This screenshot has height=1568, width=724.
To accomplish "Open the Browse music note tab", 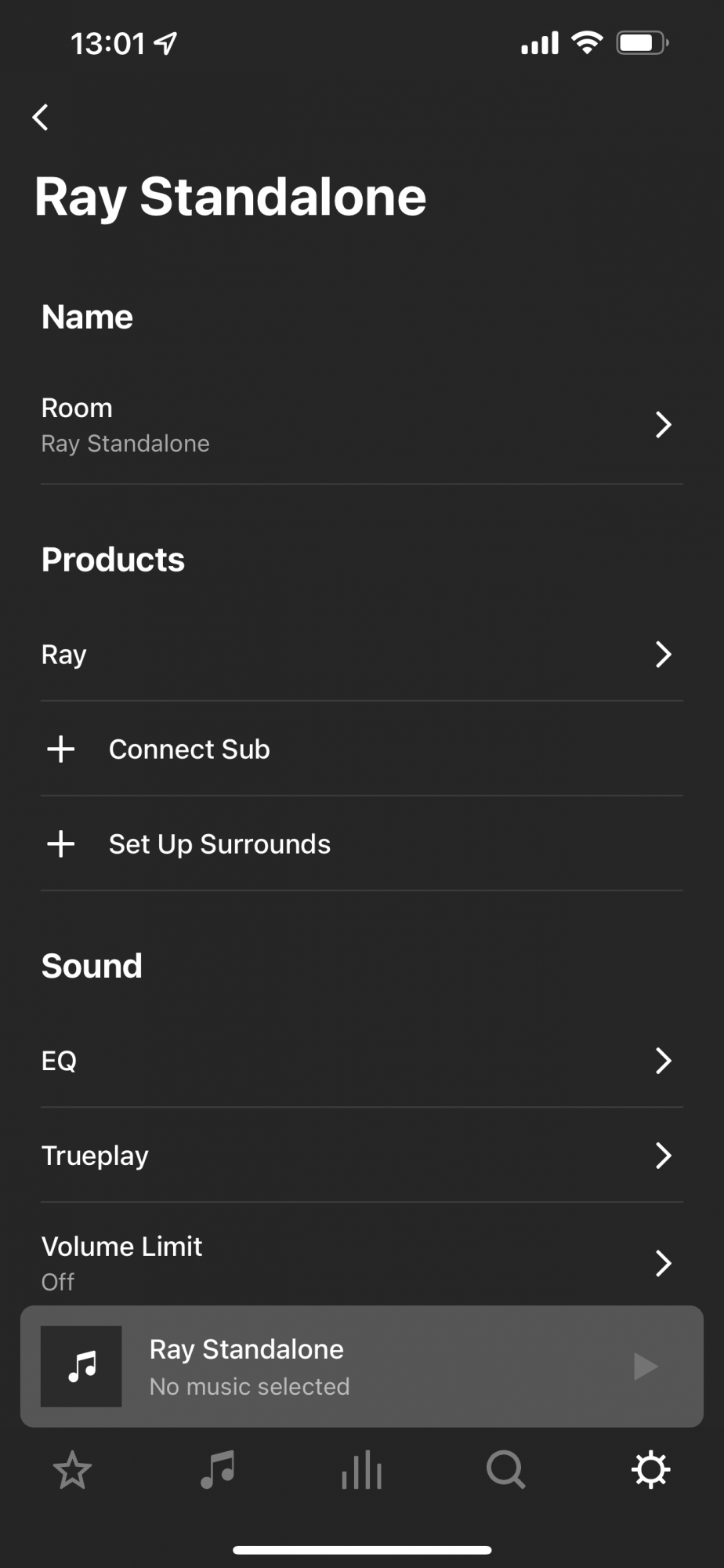I will pos(217,1470).
